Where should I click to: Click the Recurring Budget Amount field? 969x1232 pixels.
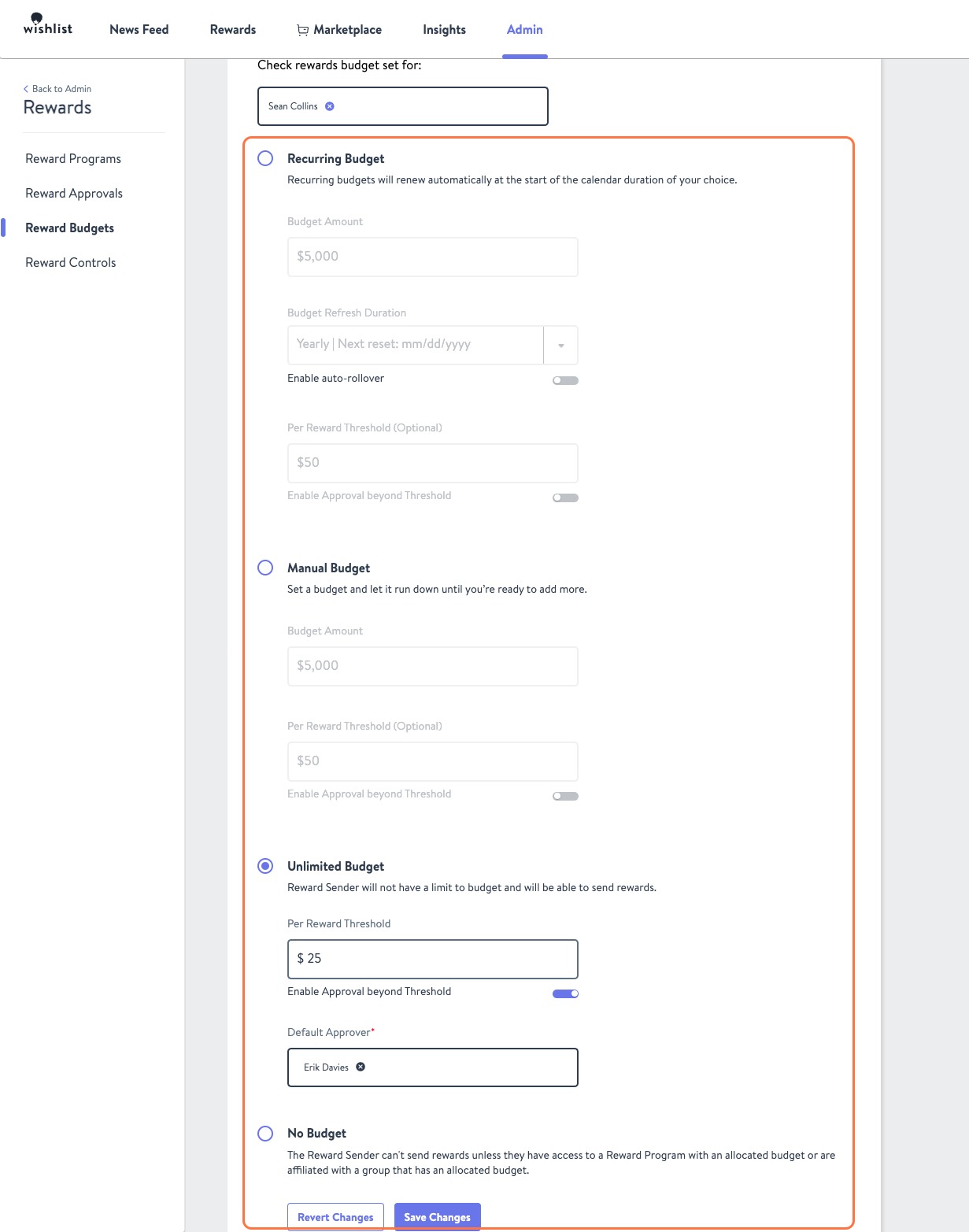(432, 257)
